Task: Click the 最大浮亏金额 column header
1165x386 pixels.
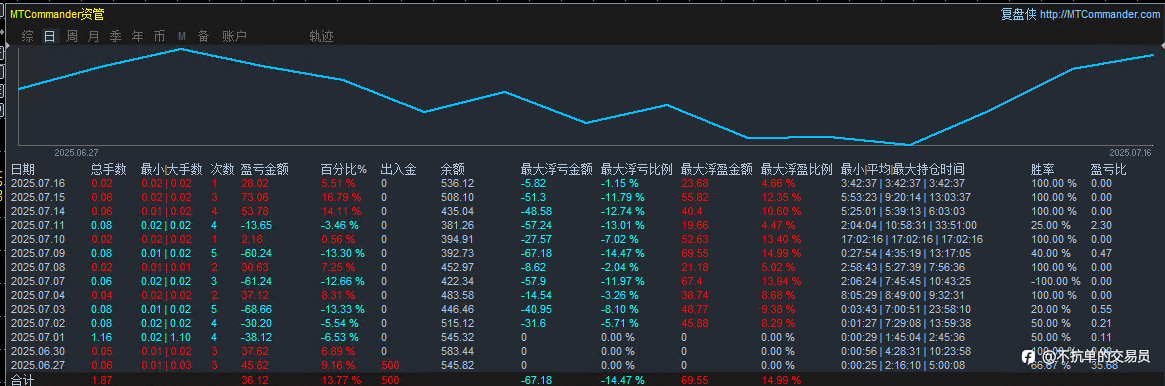Action: click(556, 169)
